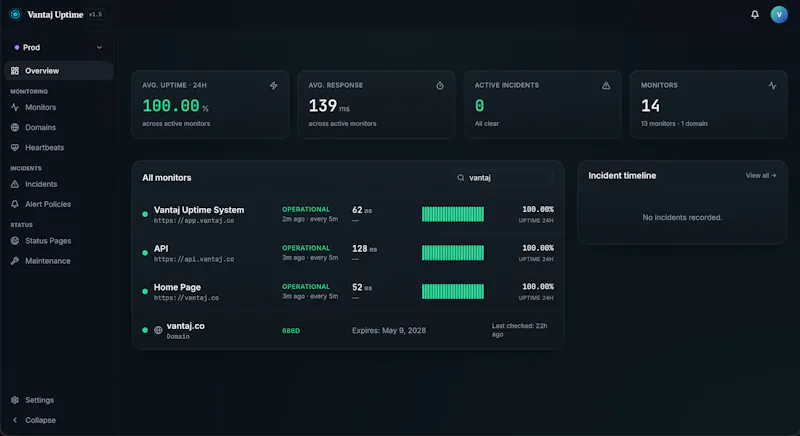Image resolution: width=800 pixels, height=436 pixels.
Task: Click the '13 monitors · 1 domain' text
Action: tap(674, 124)
